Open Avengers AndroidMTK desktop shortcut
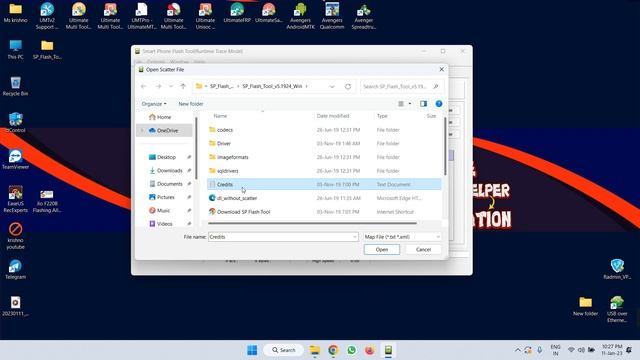This screenshot has height=360, width=640. tap(300, 16)
